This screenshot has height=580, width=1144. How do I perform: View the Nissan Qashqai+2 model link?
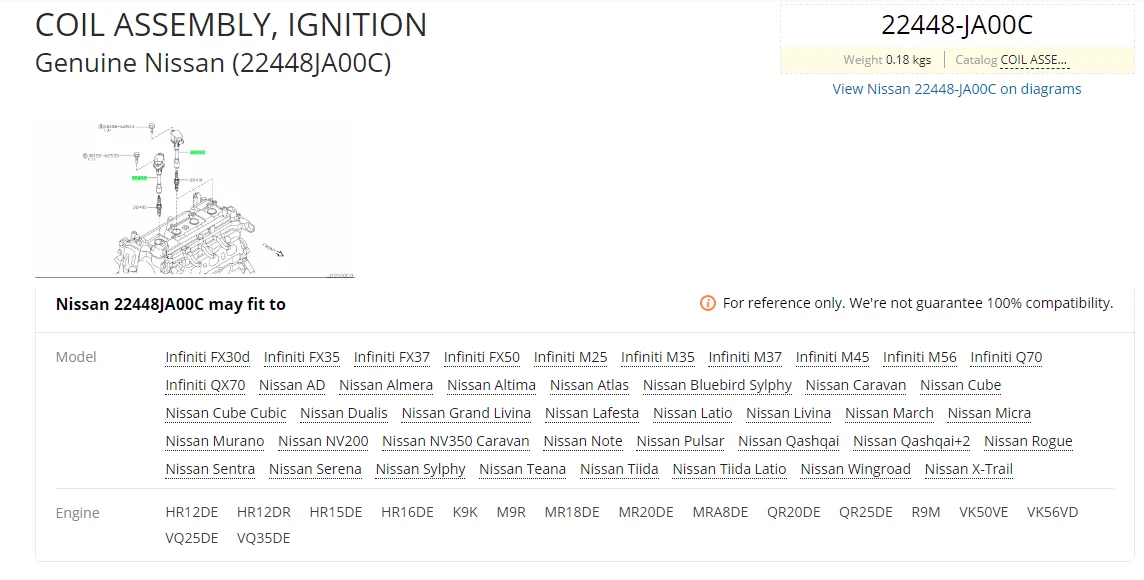[911, 441]
